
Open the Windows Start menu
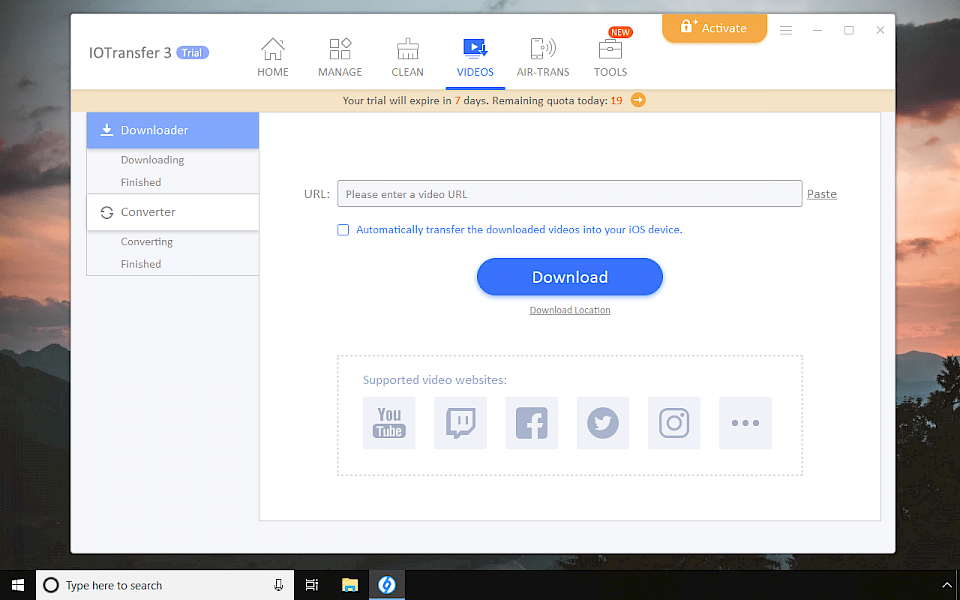tap(18, 585)
